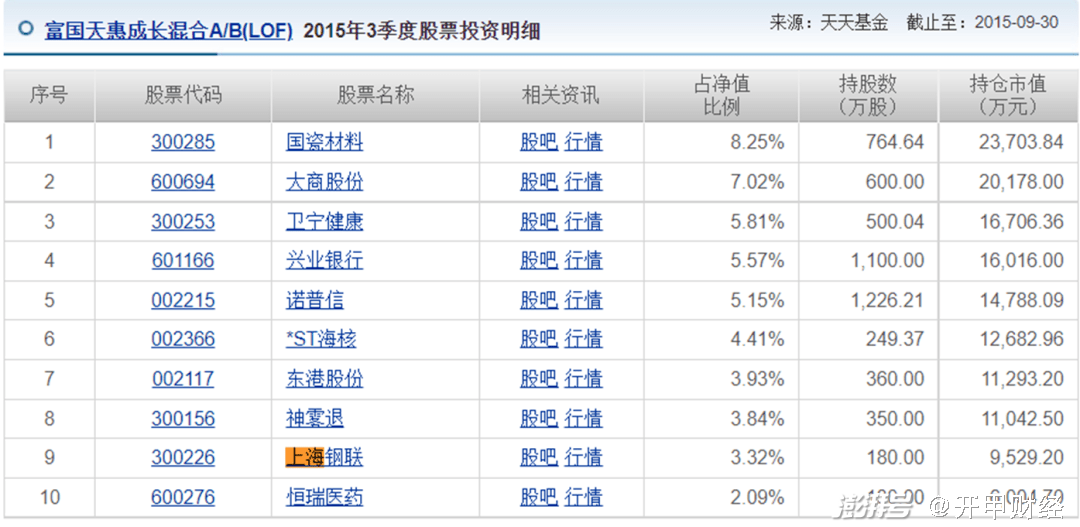Open stock code 300156
The image size is (1080, 527).
point(183,419)
